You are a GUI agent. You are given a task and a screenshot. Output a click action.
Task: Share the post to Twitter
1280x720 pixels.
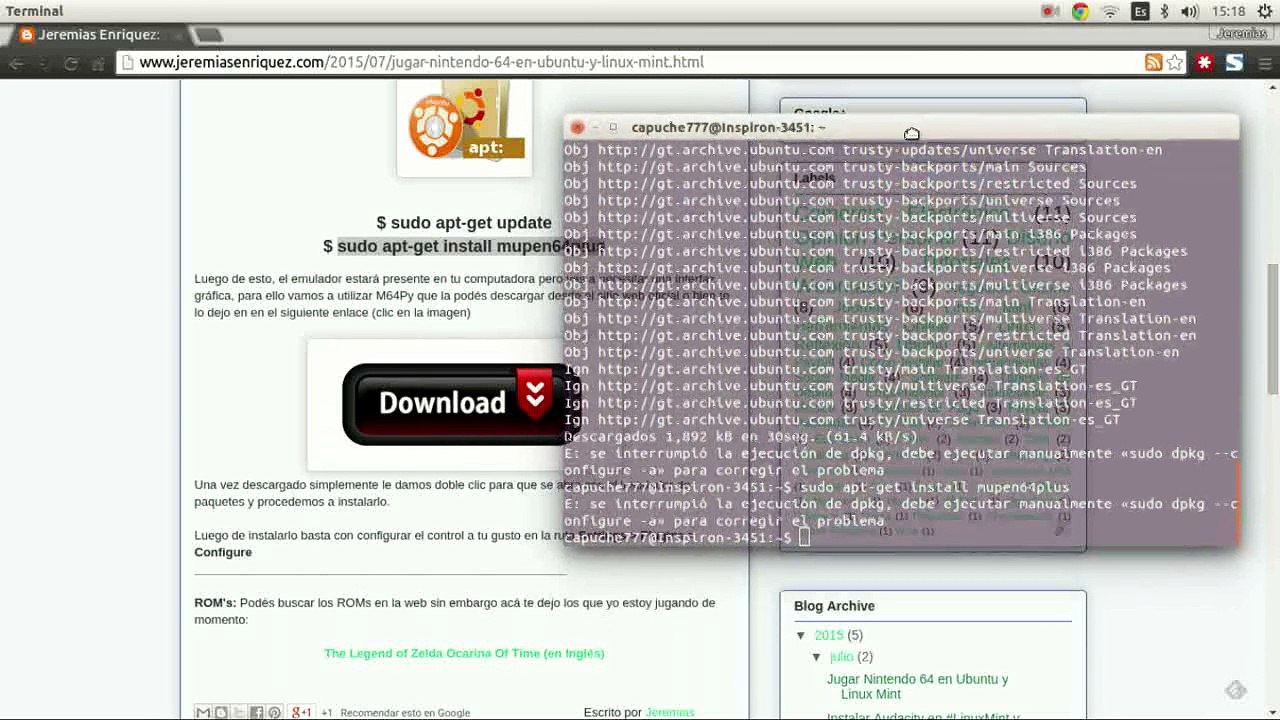pos(239,713)
